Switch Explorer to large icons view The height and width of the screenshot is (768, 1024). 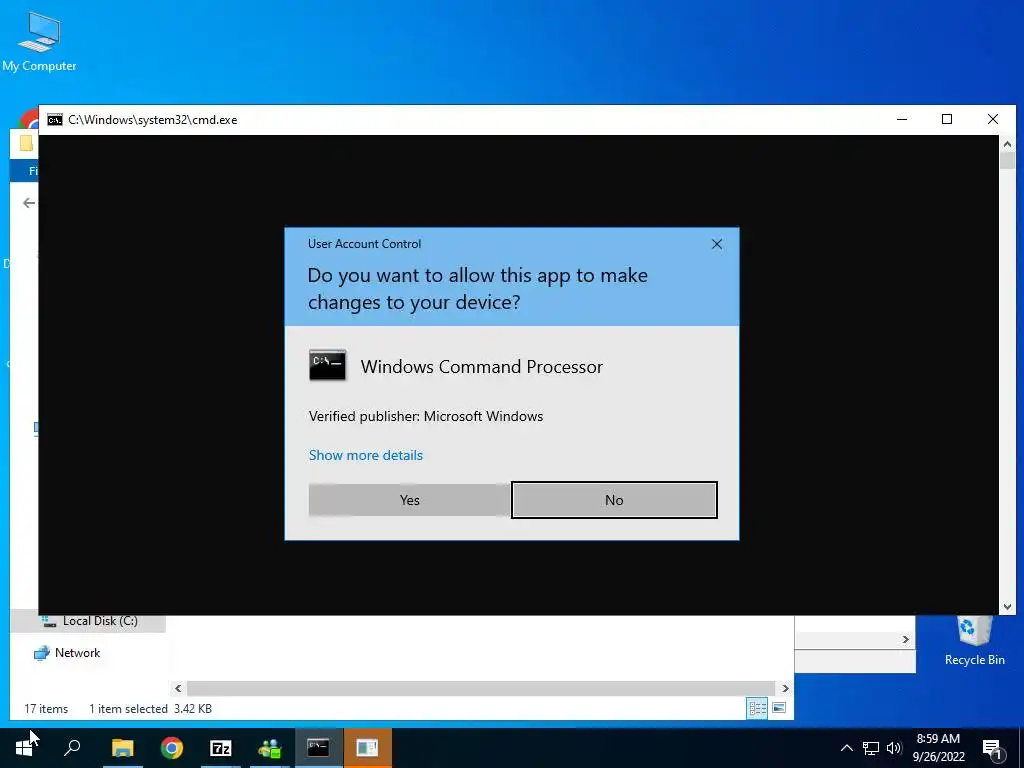(779, 709)
